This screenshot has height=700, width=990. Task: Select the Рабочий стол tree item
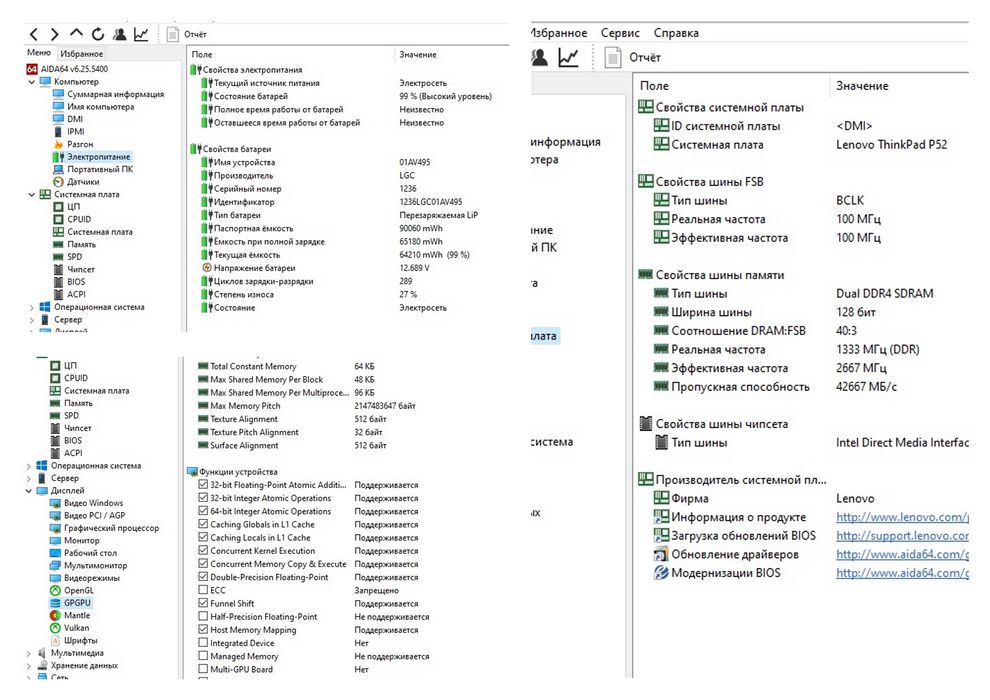90,553
